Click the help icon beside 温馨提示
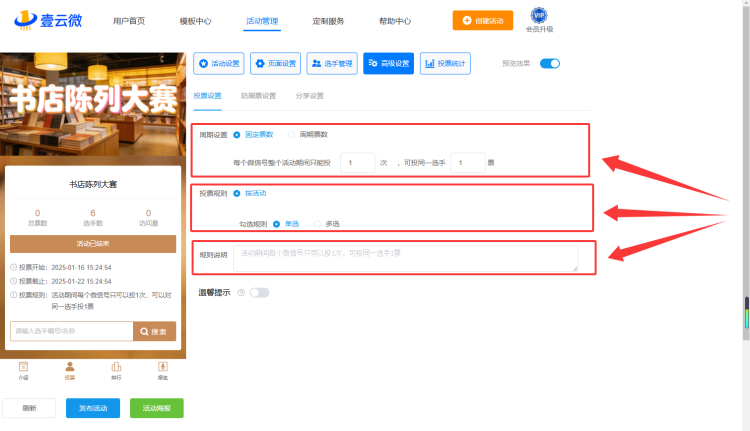The width and height of the screenshot is (750, 431). tap(241, 293)
